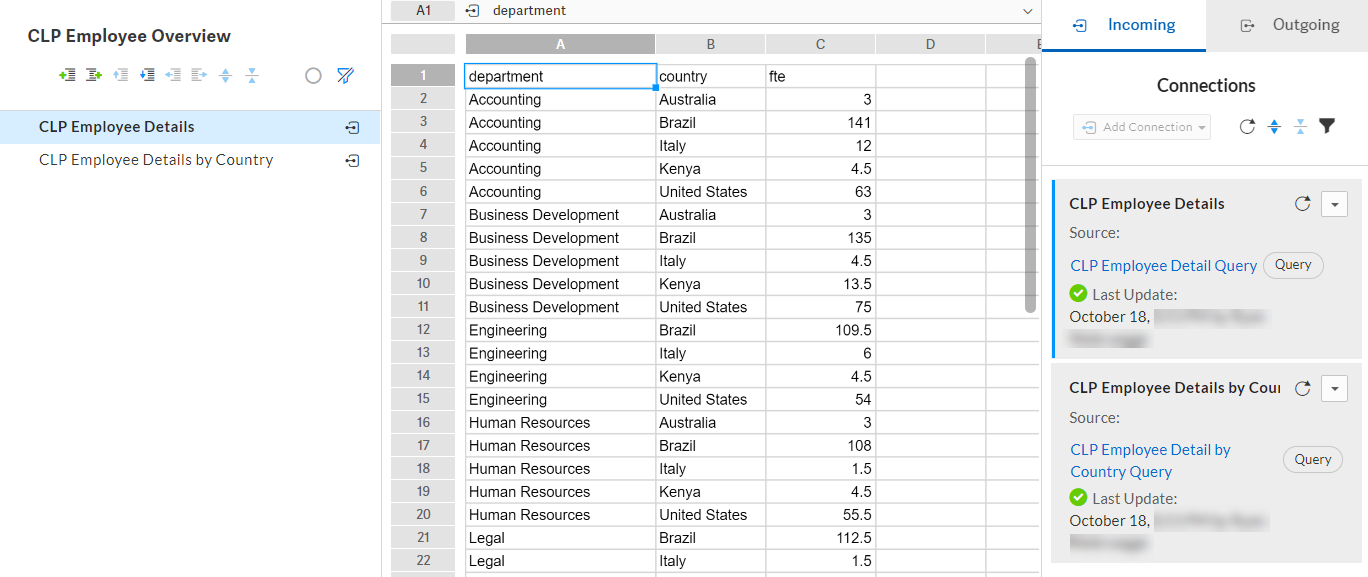
Task: Click the connection icon in the formula bar
Action: 473,11
